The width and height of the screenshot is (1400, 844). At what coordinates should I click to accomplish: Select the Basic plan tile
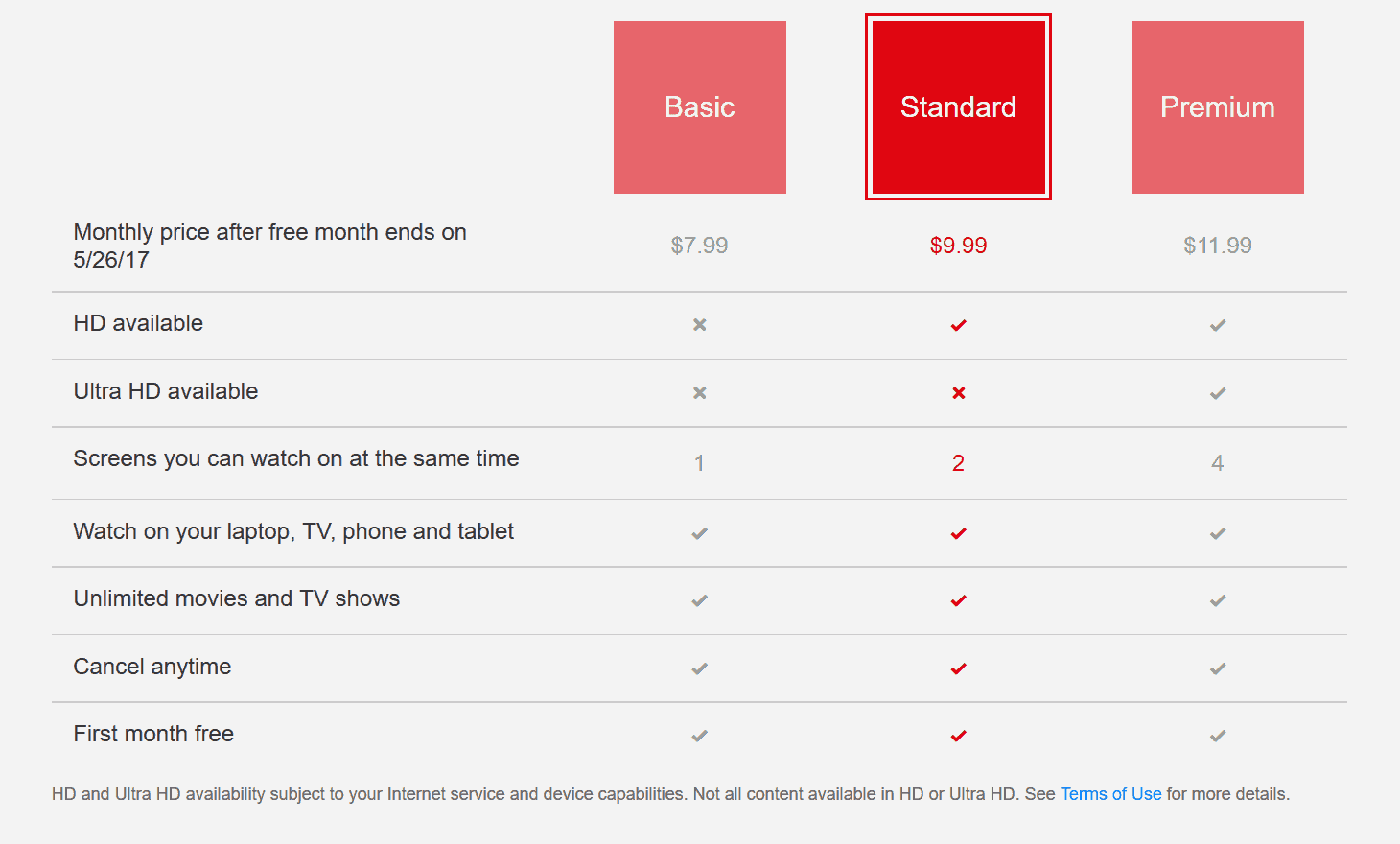[700, 107]
